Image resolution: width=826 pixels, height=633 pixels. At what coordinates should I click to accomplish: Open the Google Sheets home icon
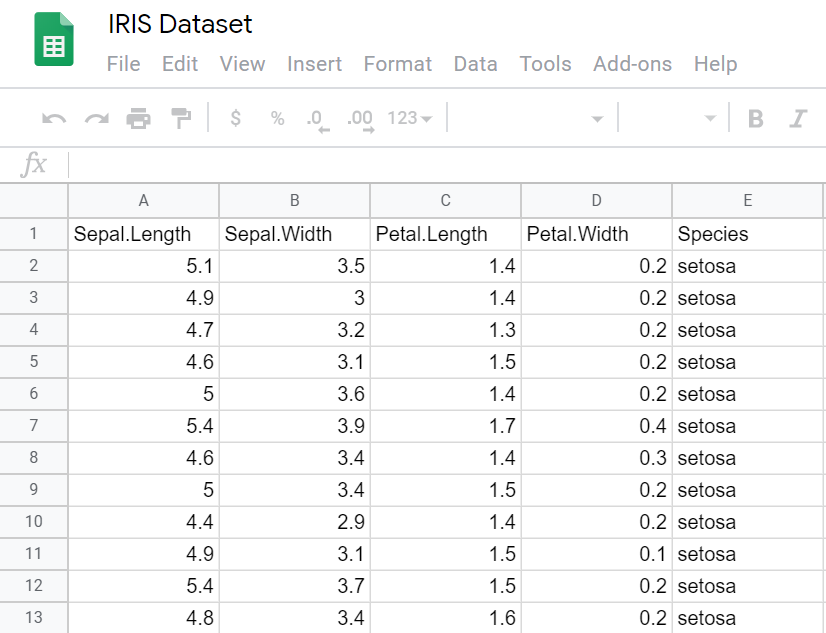[54, 39]
